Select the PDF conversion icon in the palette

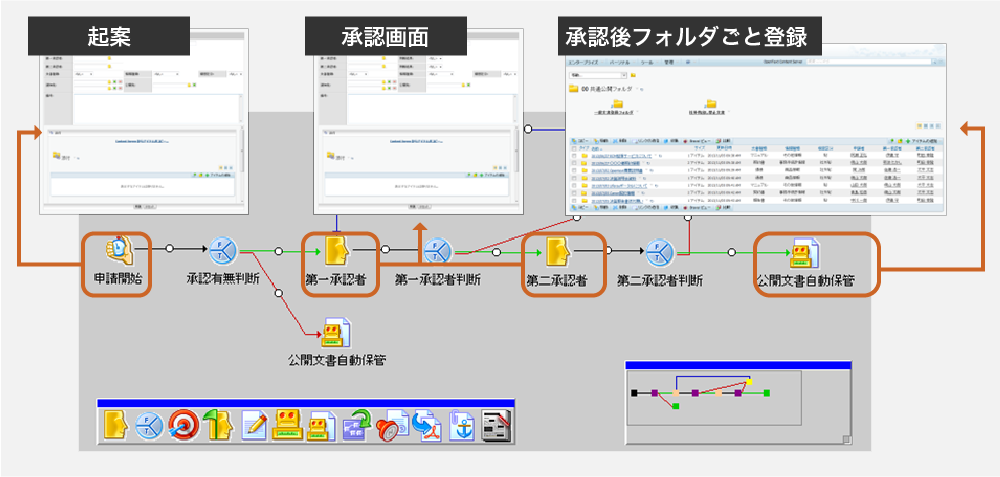point(427,425)
